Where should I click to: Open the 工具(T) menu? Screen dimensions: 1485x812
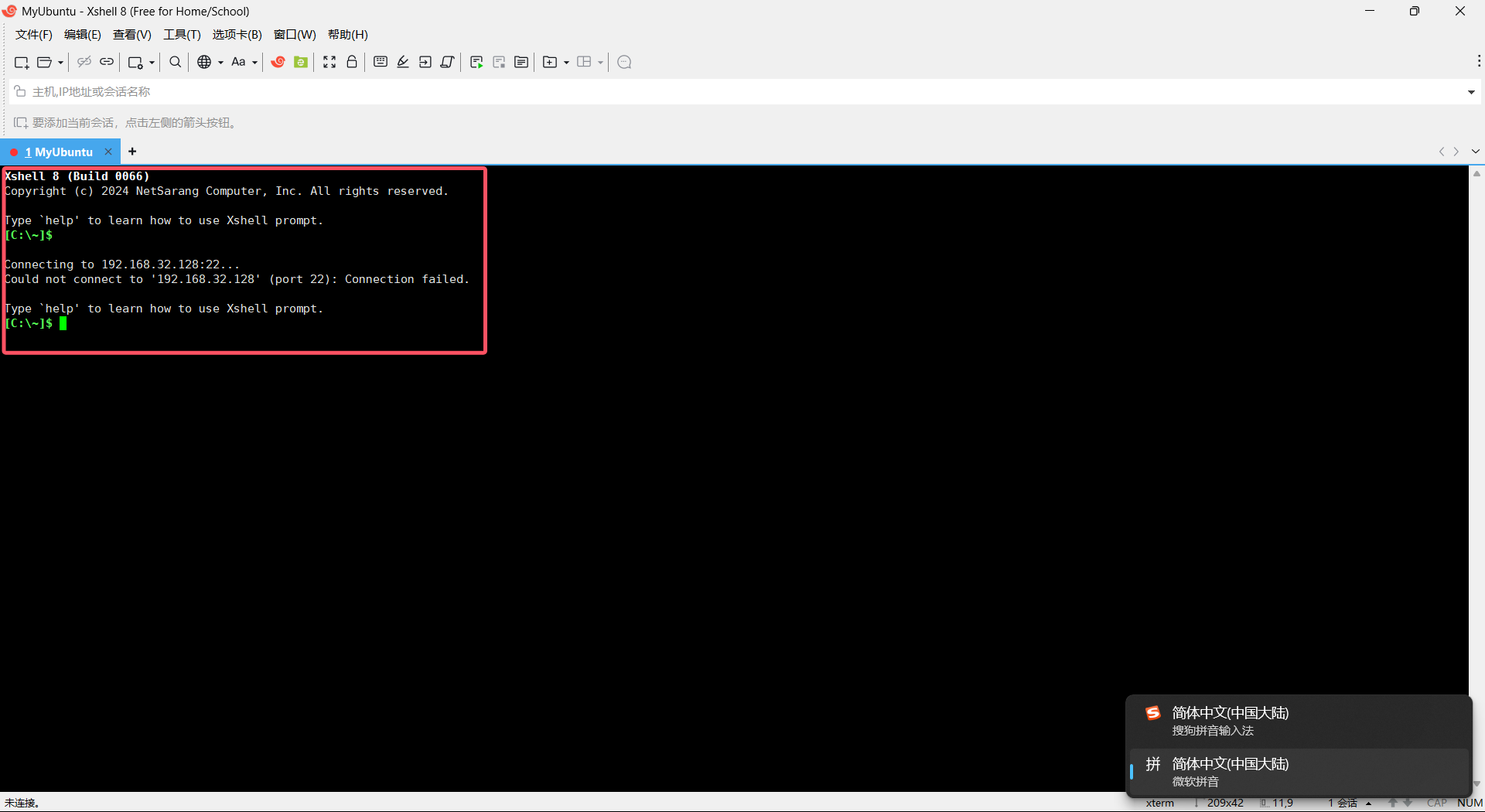pyautogui.click(x=182, y=34)
